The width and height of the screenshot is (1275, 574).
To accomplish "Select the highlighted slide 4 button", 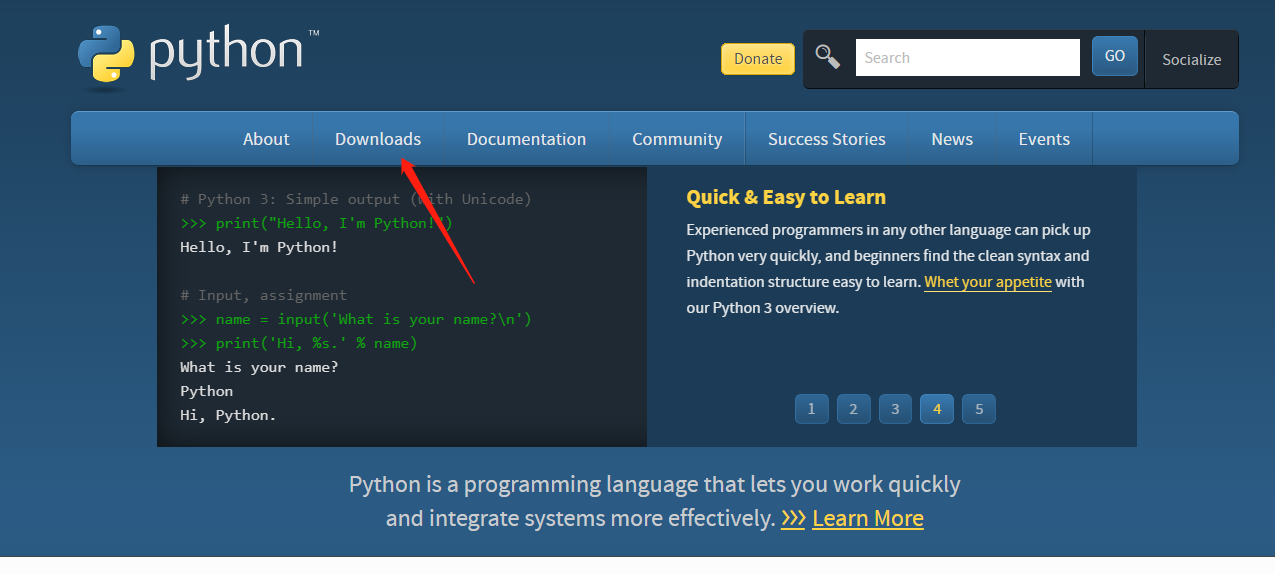I will [x=937, y=409].
